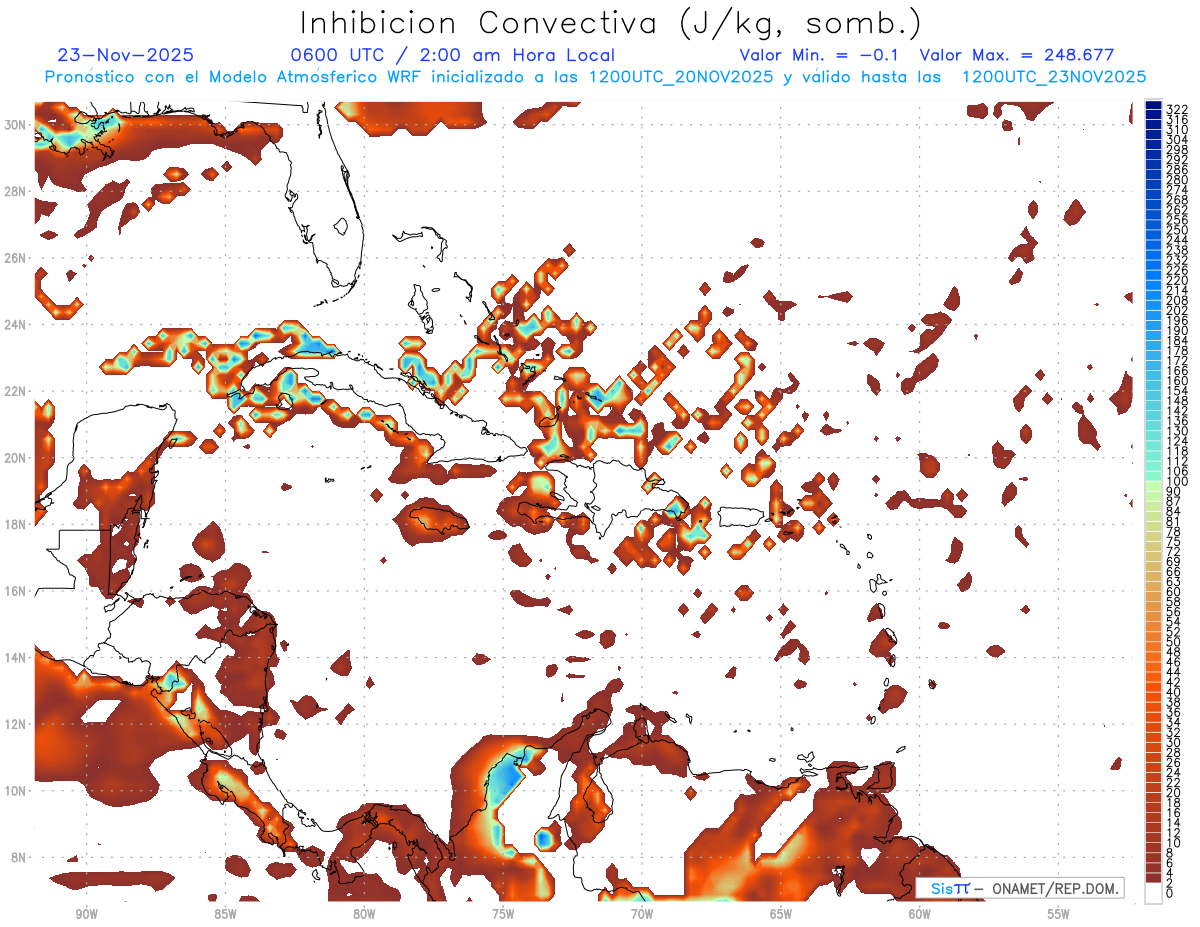This screenshot has width=1200, height=927.
Task: Click the title 'Inhibicion Convectiva (J/kg, somb.)'
Action: 611,23
